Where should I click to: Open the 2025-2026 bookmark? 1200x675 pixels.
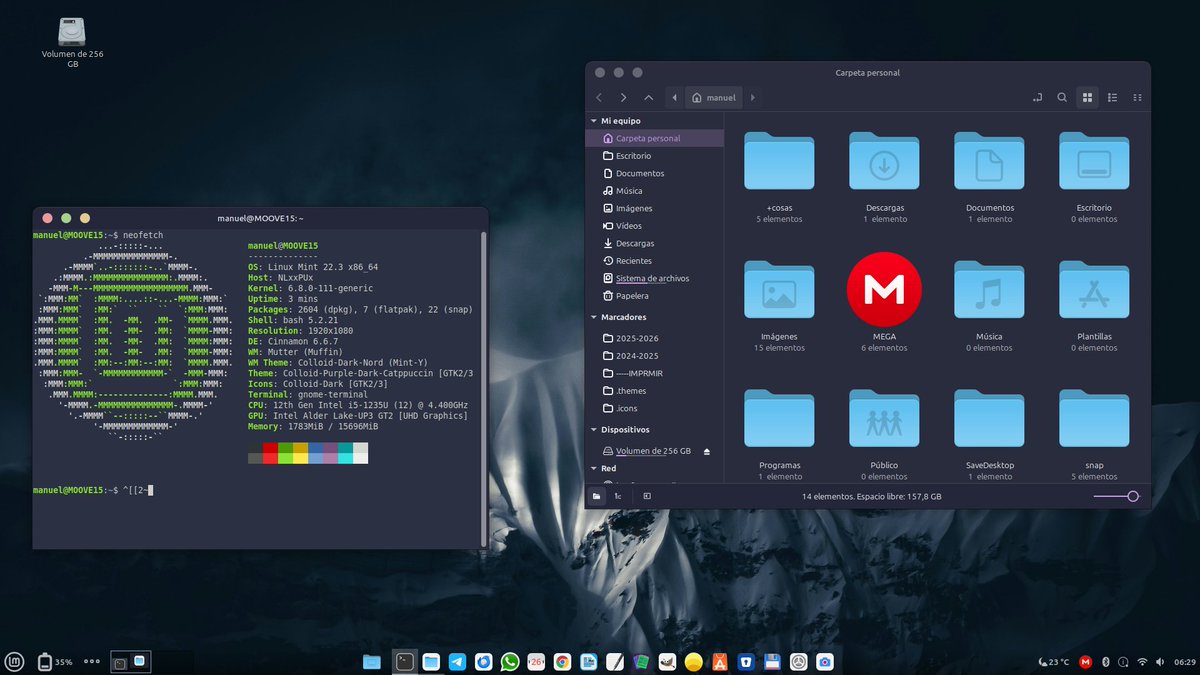(x=655, y=338)
